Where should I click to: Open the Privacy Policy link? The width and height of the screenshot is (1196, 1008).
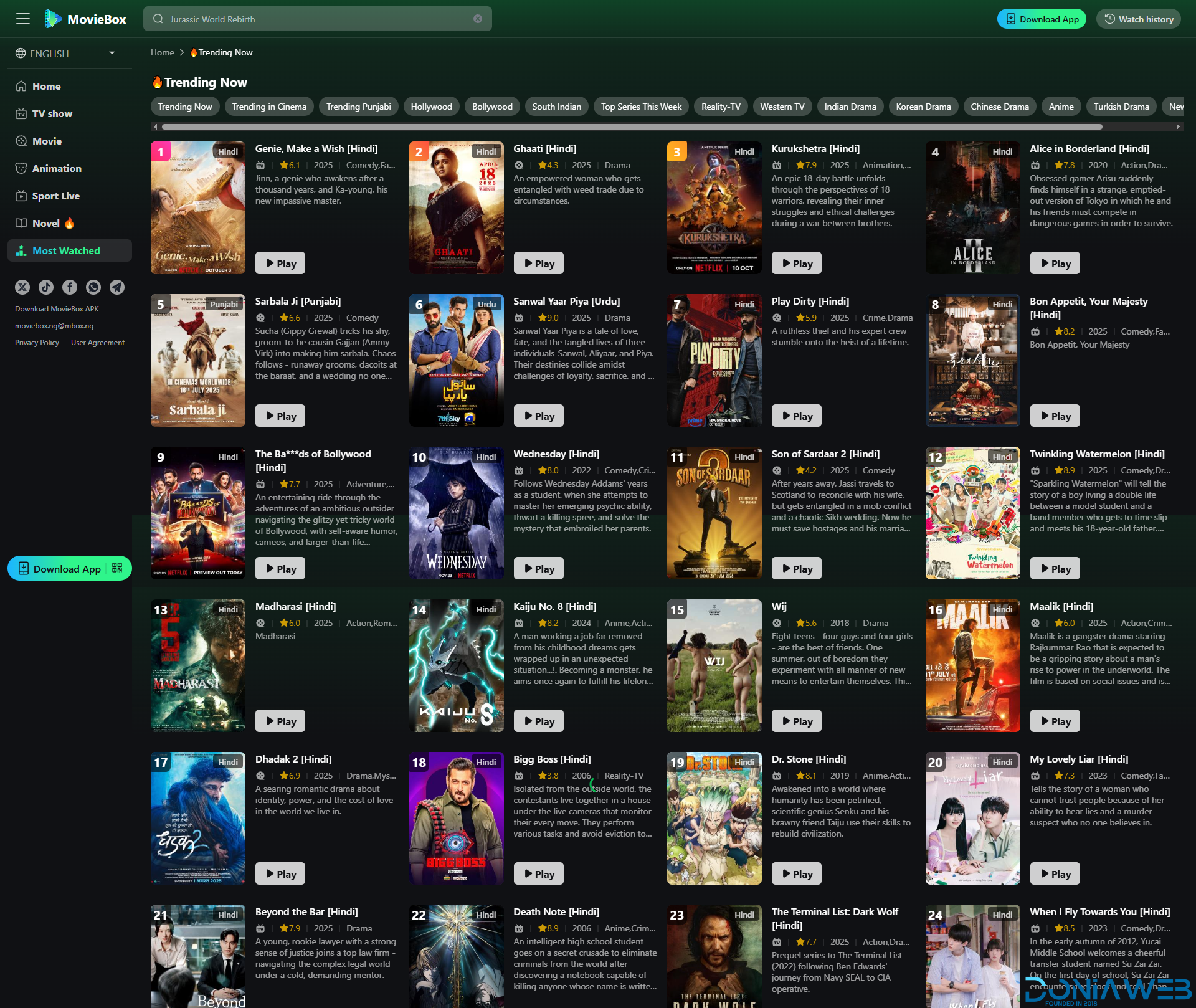pos(37,343)
